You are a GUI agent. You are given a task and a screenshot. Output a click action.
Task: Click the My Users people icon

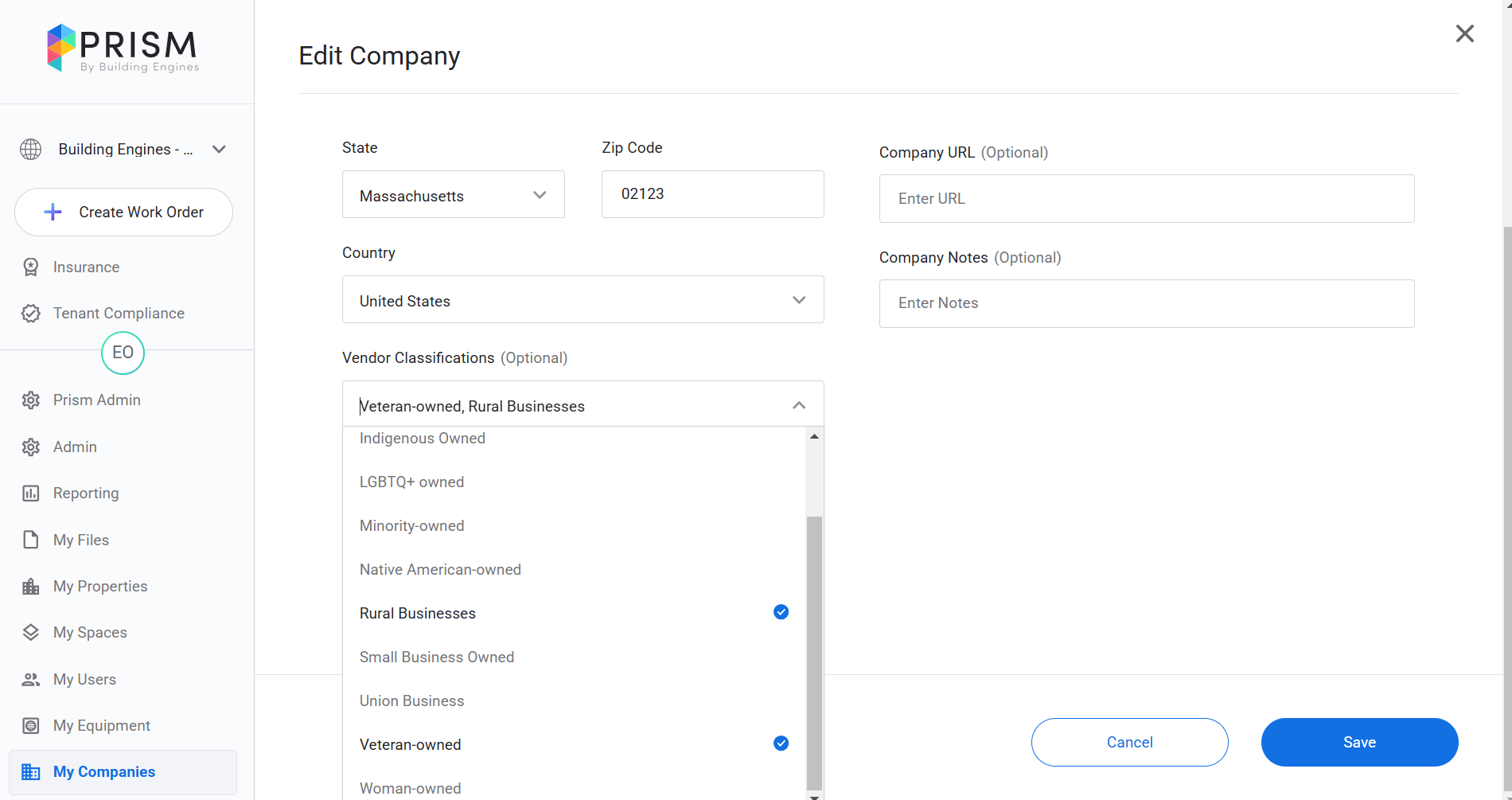point(31,680)
